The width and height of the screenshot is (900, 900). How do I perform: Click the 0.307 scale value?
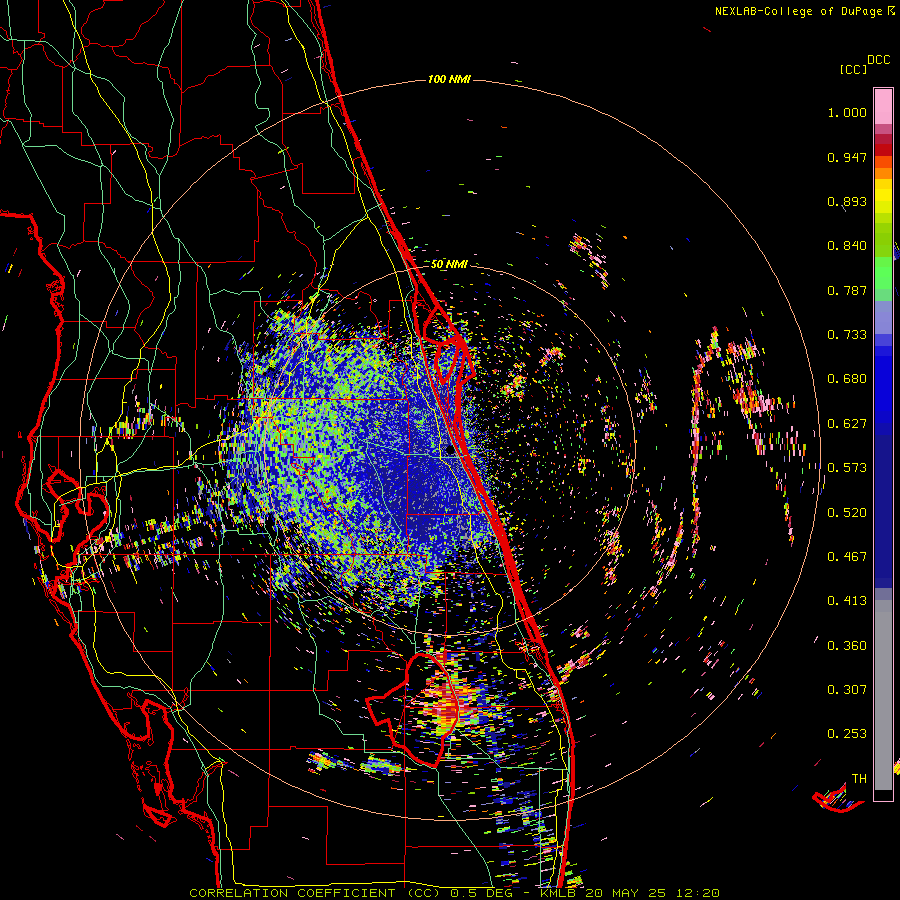[x=847, y=690]
